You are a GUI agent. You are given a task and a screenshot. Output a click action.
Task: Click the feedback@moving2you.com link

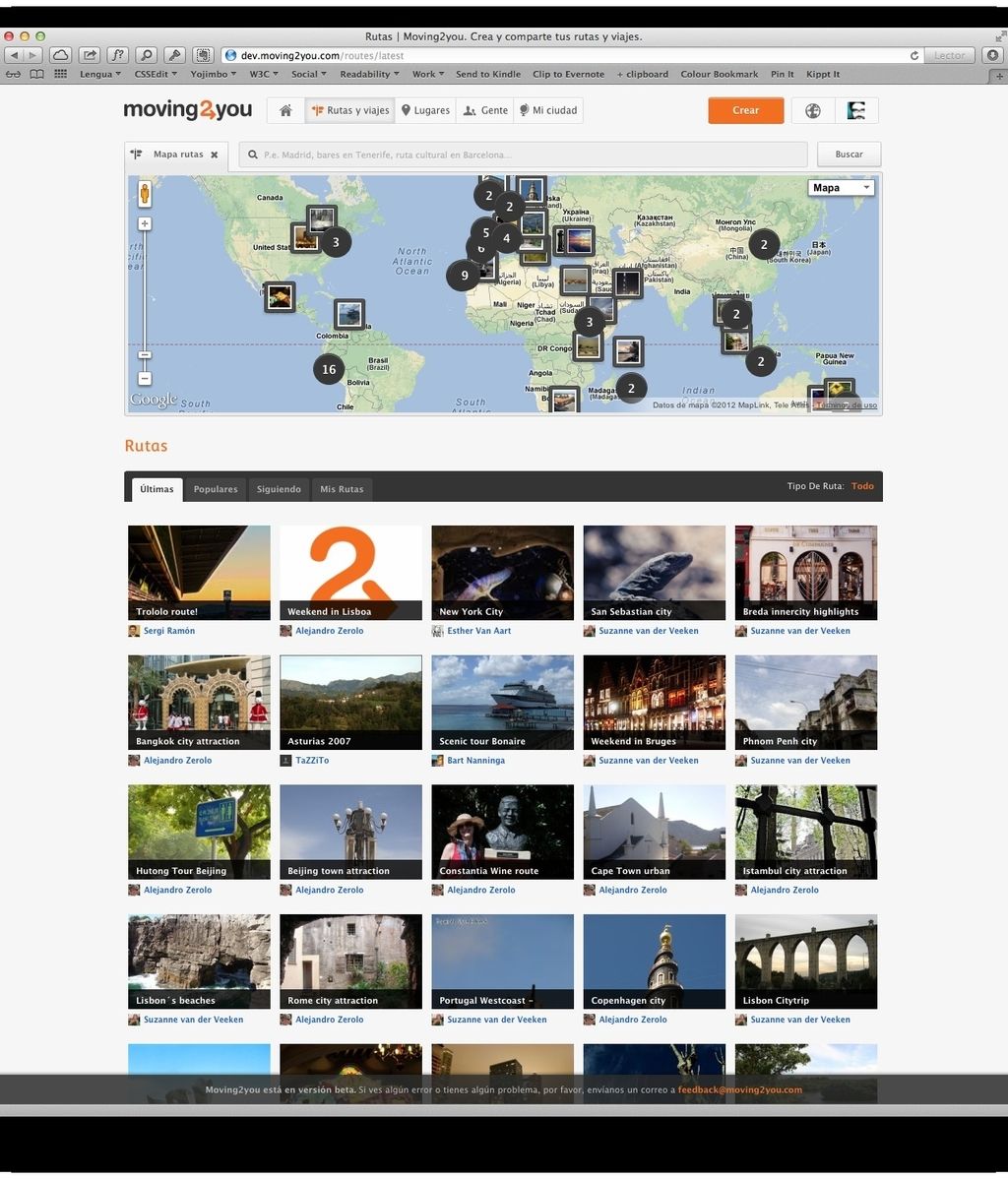tap(739, 1089)
